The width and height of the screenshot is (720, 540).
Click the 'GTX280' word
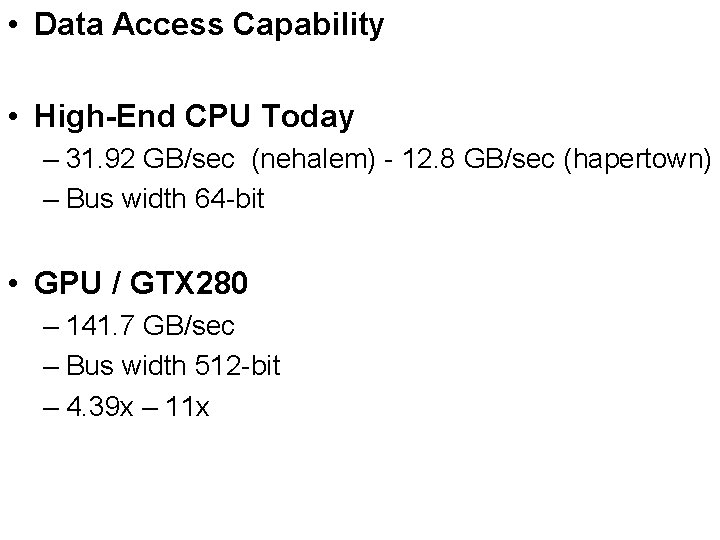[x=189, y=282]
